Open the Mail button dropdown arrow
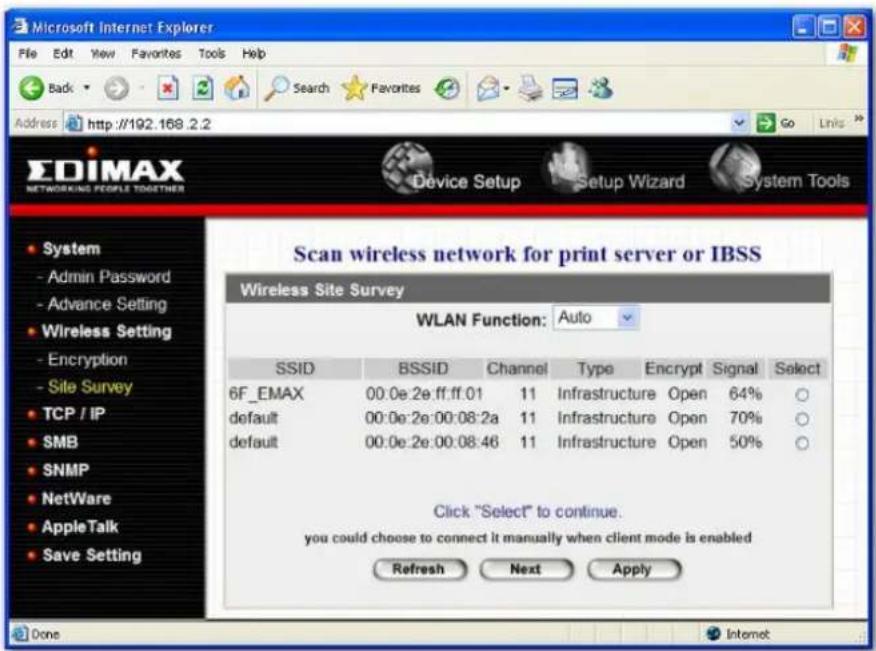 pos(506,88)
